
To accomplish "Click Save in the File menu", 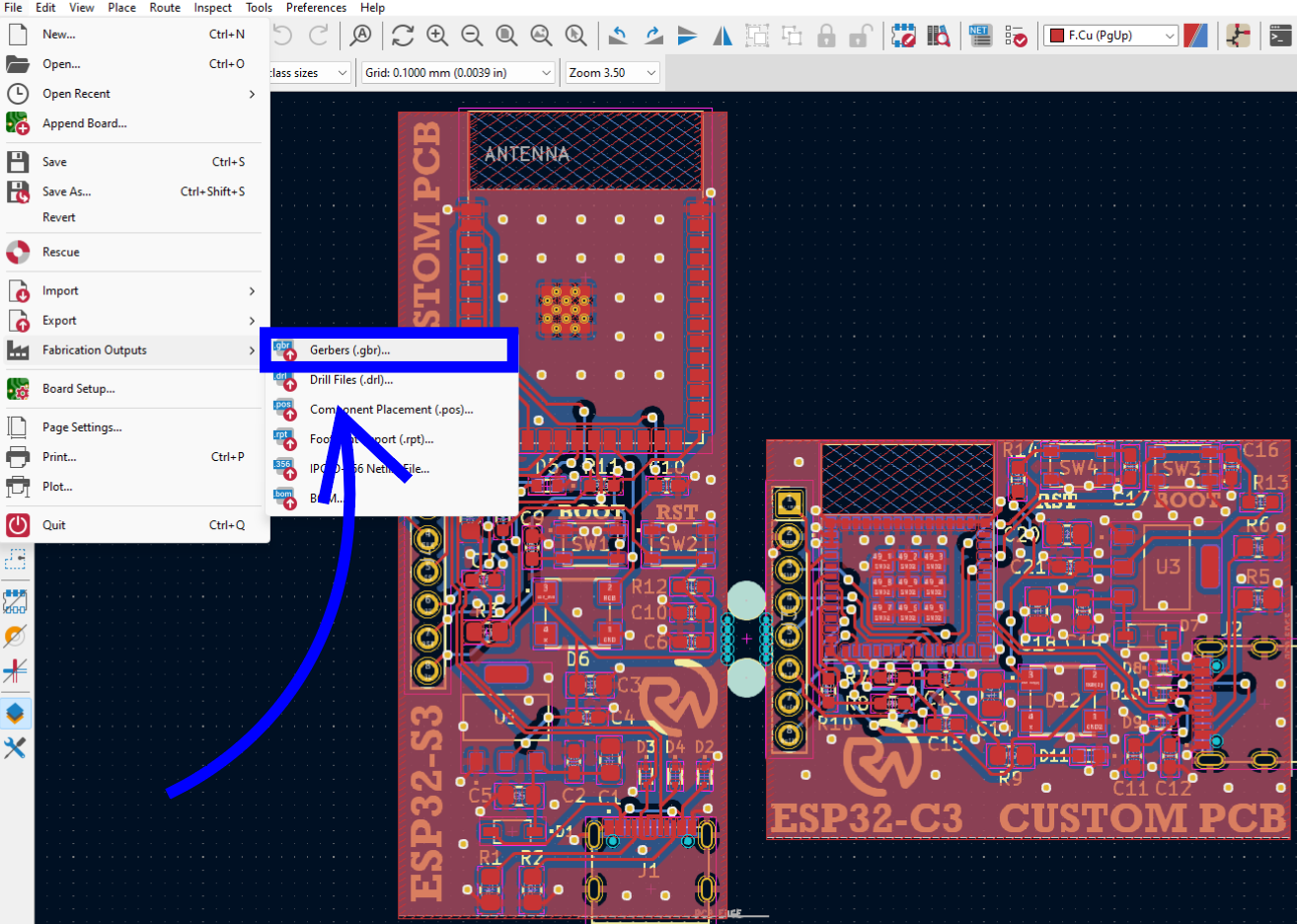I will click(134, 162).
